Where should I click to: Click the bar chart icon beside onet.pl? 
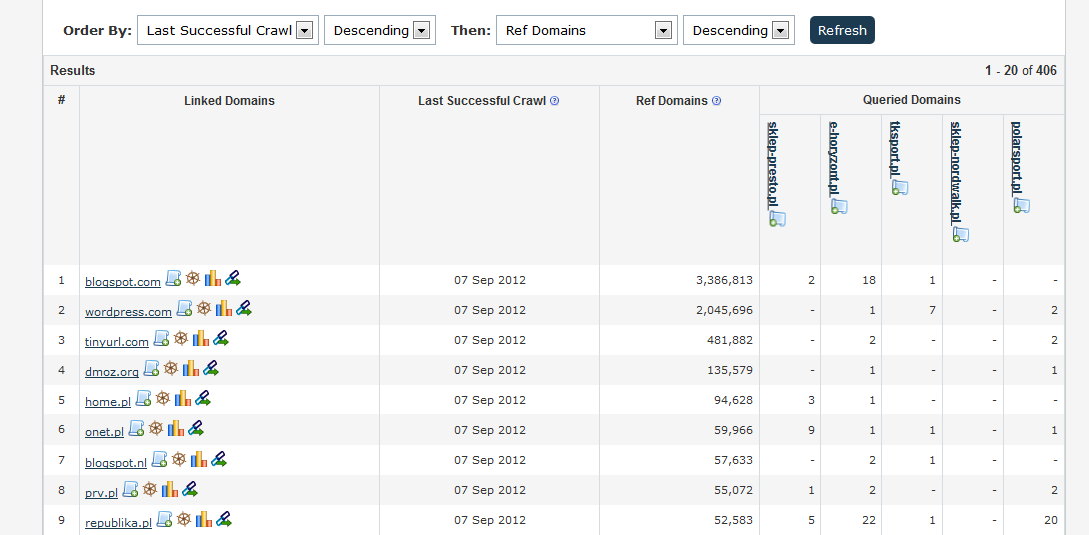click(176, 429)
